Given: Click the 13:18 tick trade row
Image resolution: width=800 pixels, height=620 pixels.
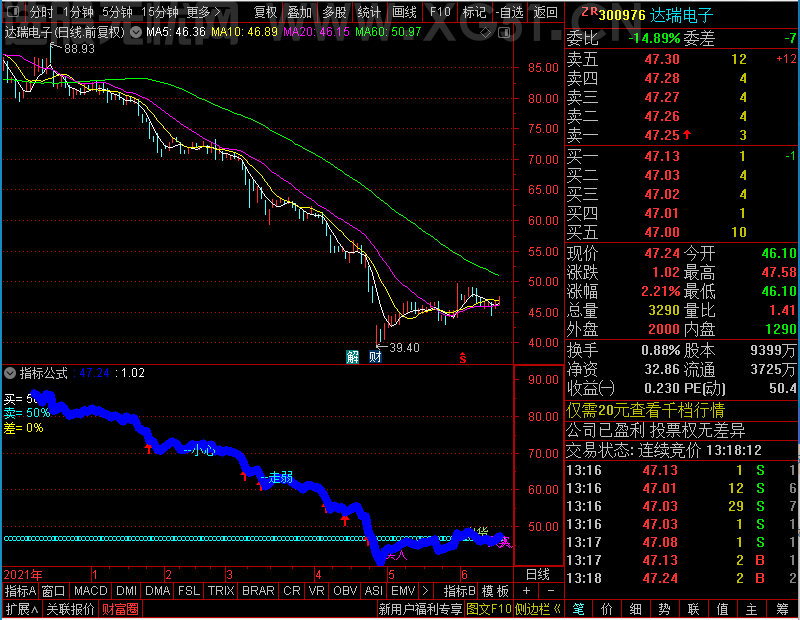Looking at the screenshot, I should click(x=681, y=578).
